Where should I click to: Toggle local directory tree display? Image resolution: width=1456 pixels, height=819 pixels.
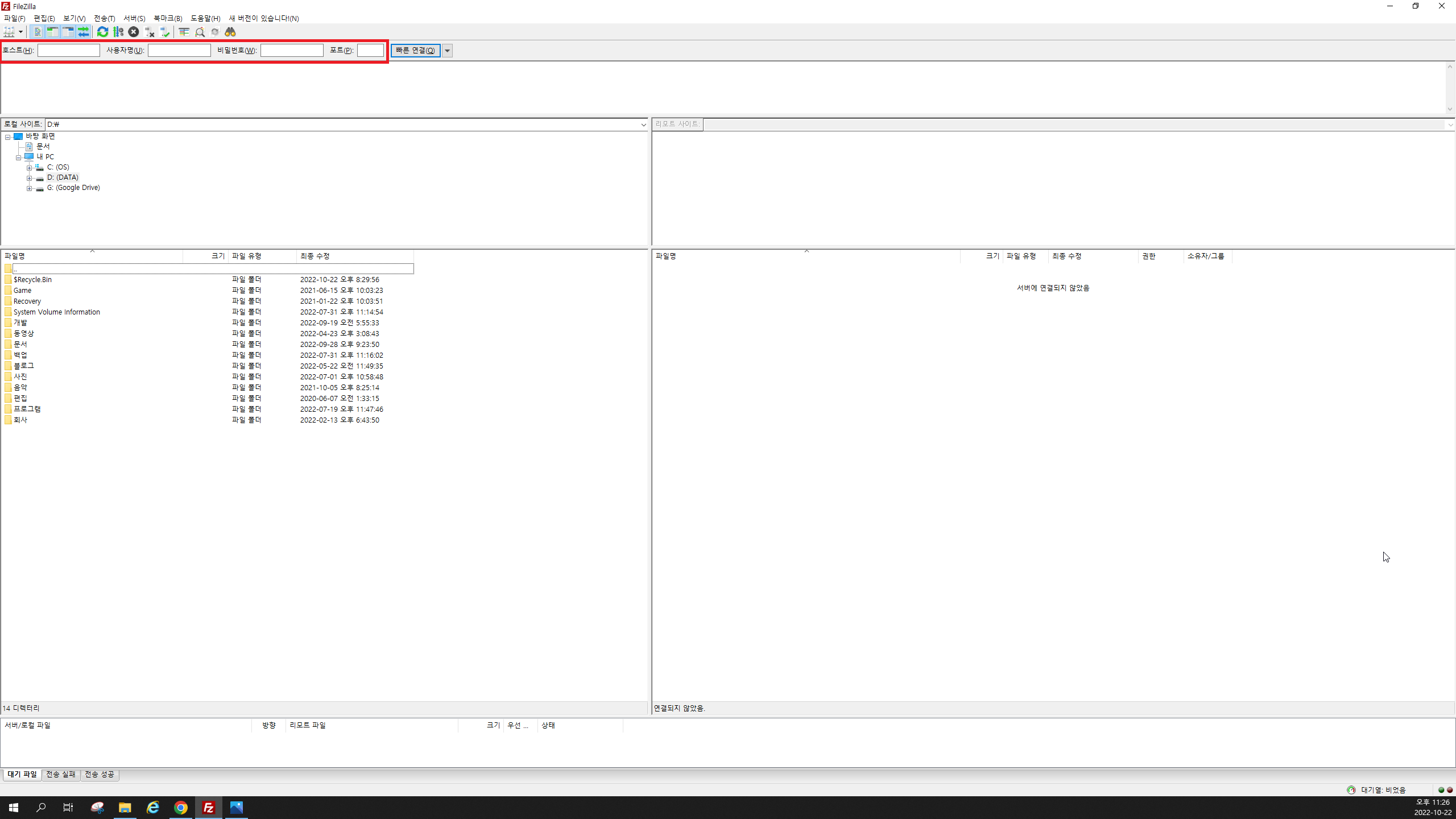tap(52, 32)
